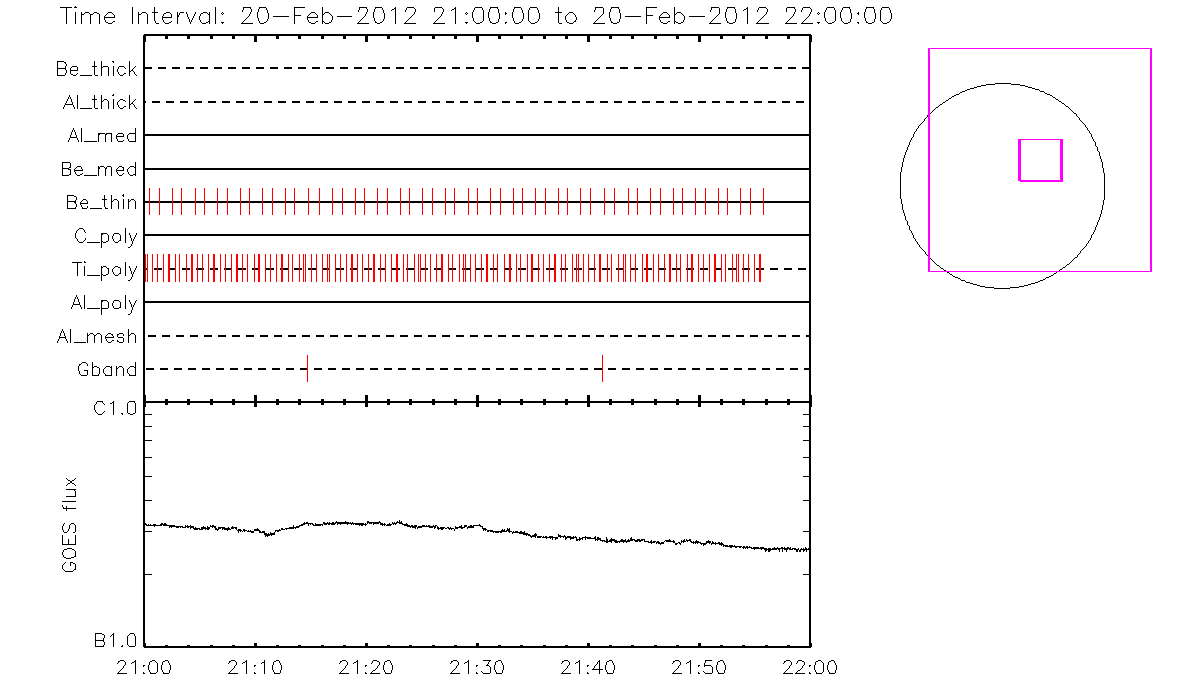
Task: Click the B1.0 flux level label
Action: click(x=115, y=640)
